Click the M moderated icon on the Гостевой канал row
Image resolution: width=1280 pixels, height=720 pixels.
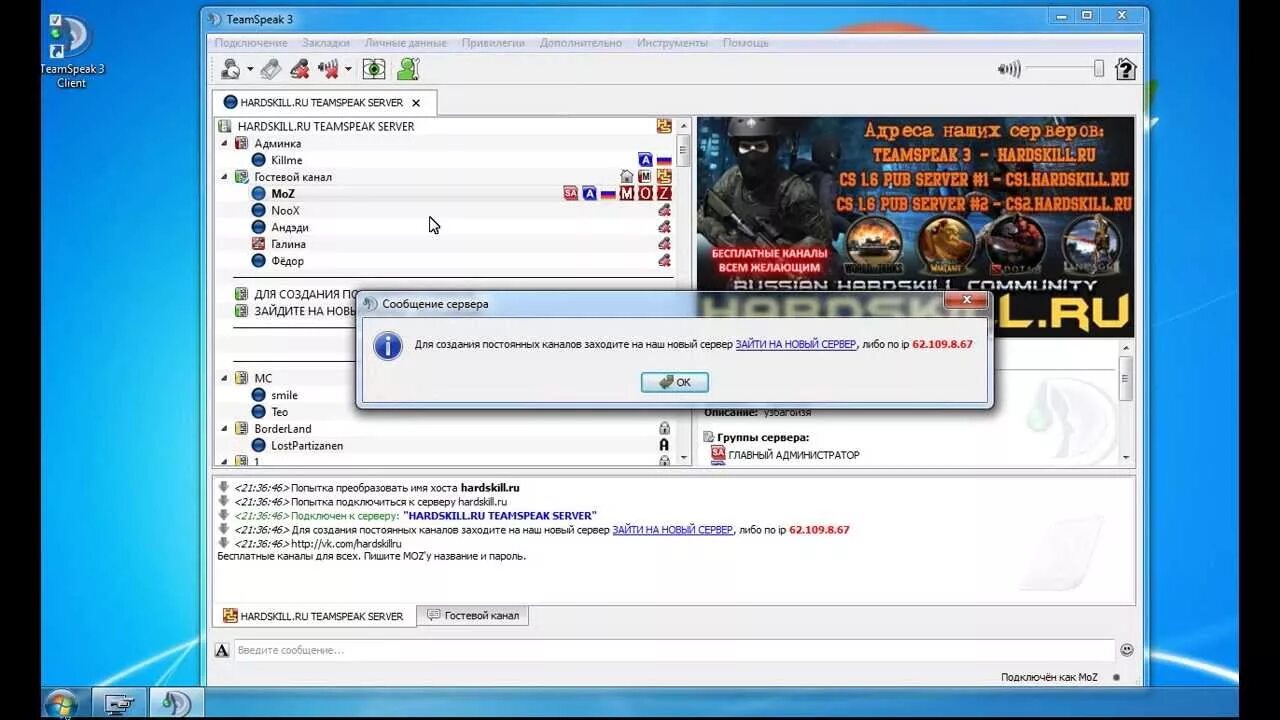click(x=645, y=177)
